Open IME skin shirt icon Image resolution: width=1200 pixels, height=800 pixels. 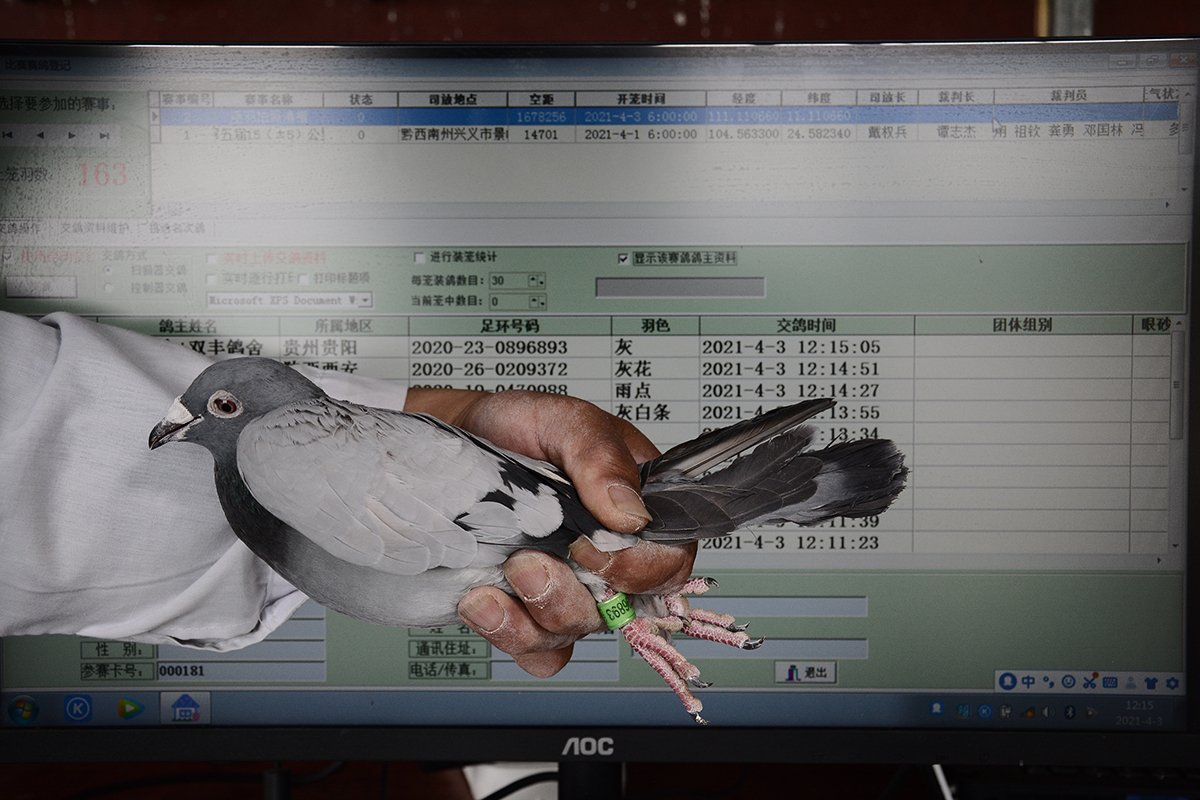pyautogui.click(x=1151, y=682)
